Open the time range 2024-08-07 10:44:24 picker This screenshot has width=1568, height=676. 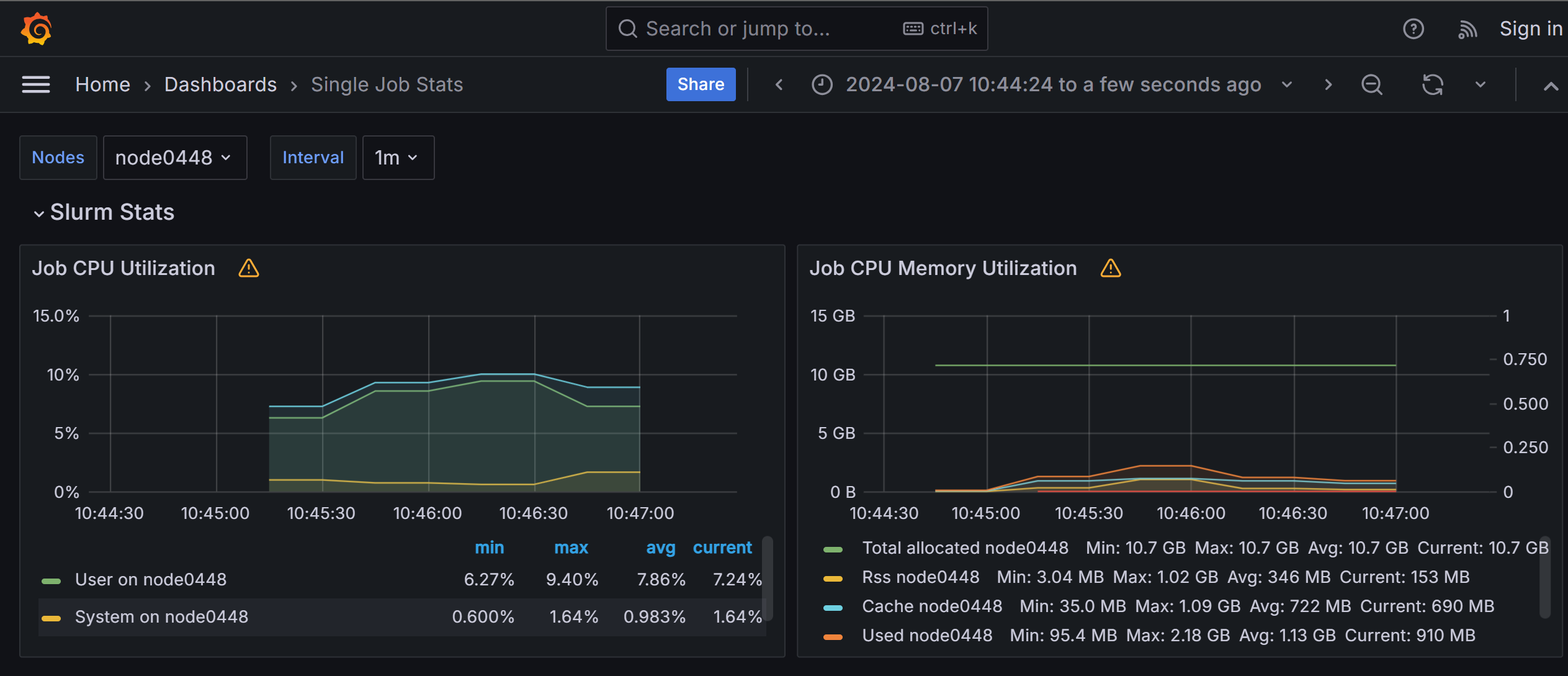[x=1053, y=84]
